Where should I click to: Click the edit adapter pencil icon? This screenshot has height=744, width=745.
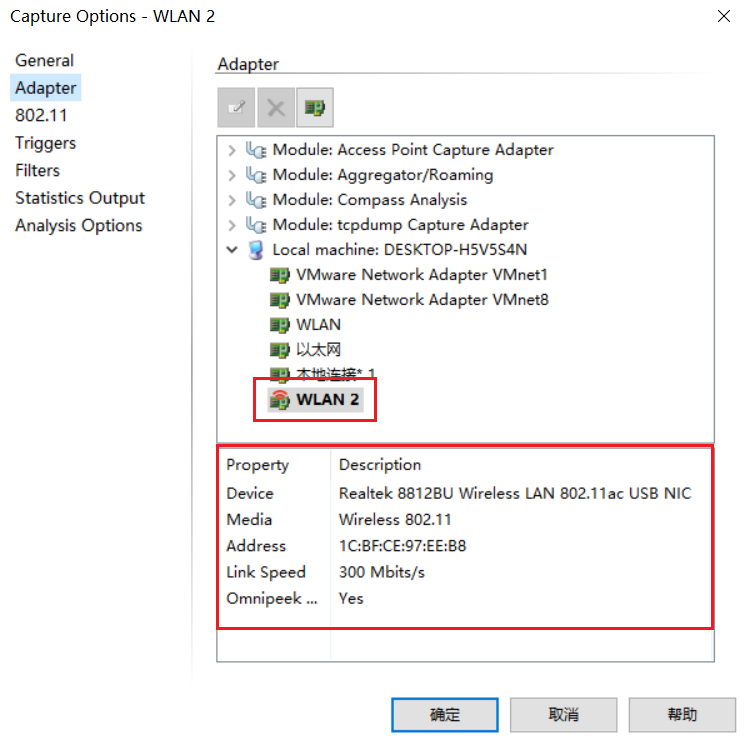click(x=236, y=107)
